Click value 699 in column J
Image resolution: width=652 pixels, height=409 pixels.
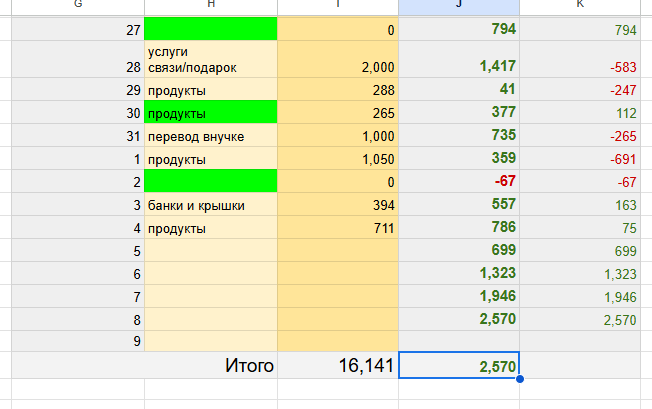(x=459, y=250)
